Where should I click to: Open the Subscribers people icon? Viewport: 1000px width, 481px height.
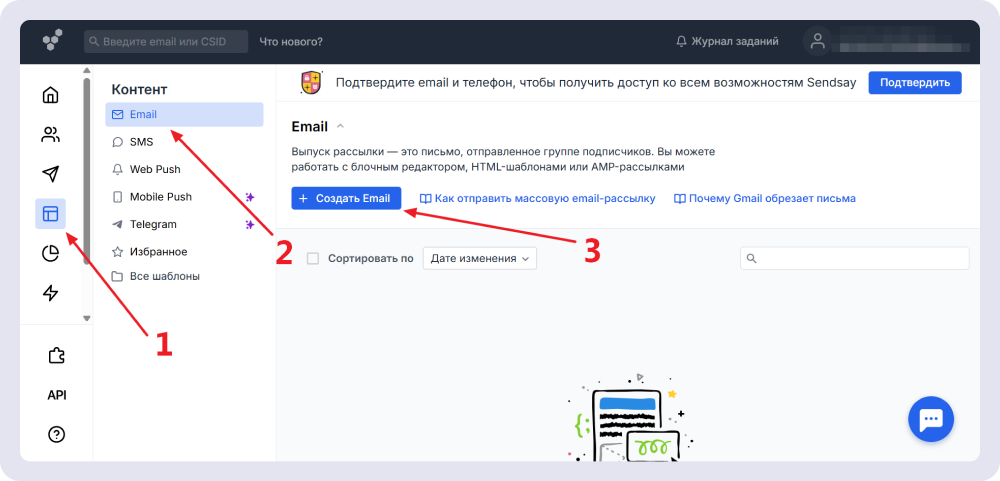(x=50, y=135)
